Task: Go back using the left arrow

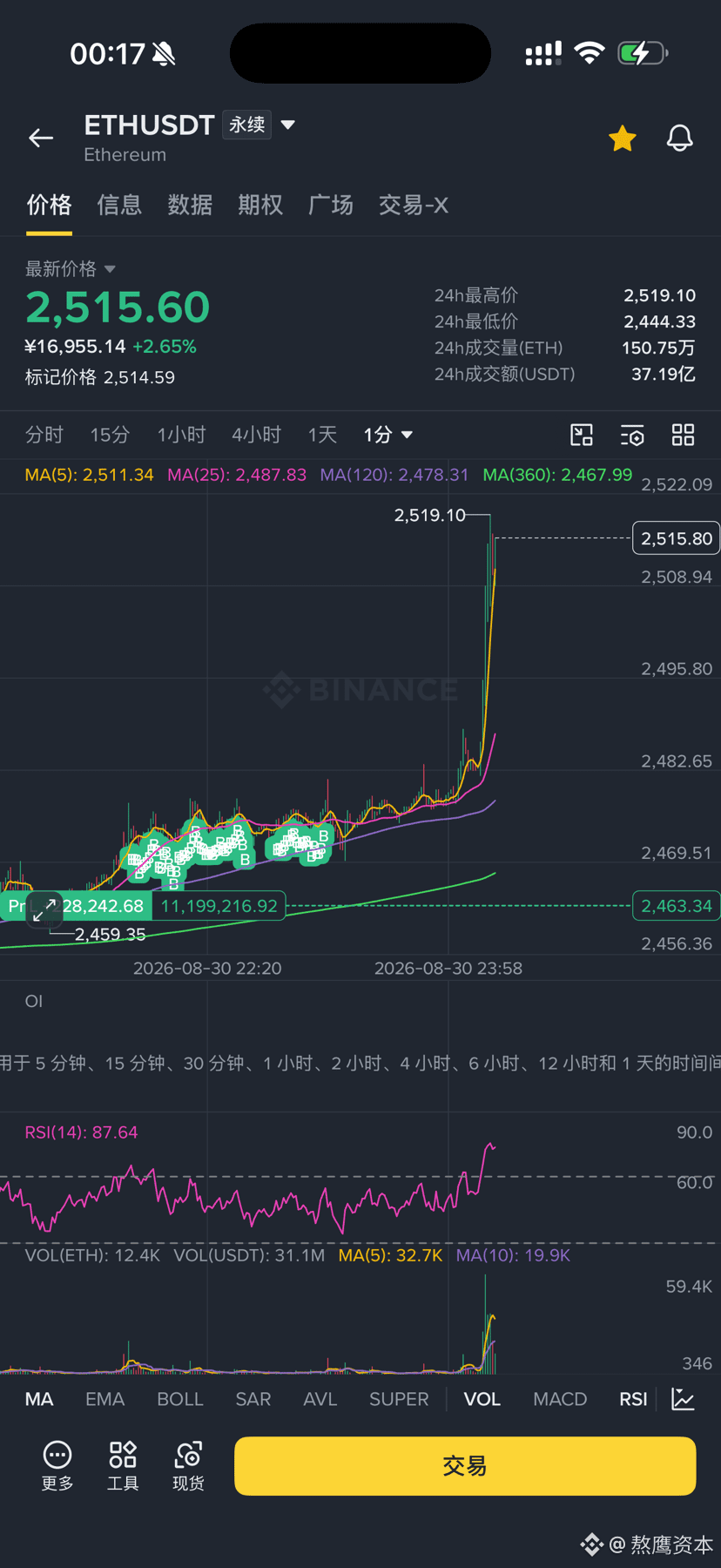Action: click(x=41, y=138)
